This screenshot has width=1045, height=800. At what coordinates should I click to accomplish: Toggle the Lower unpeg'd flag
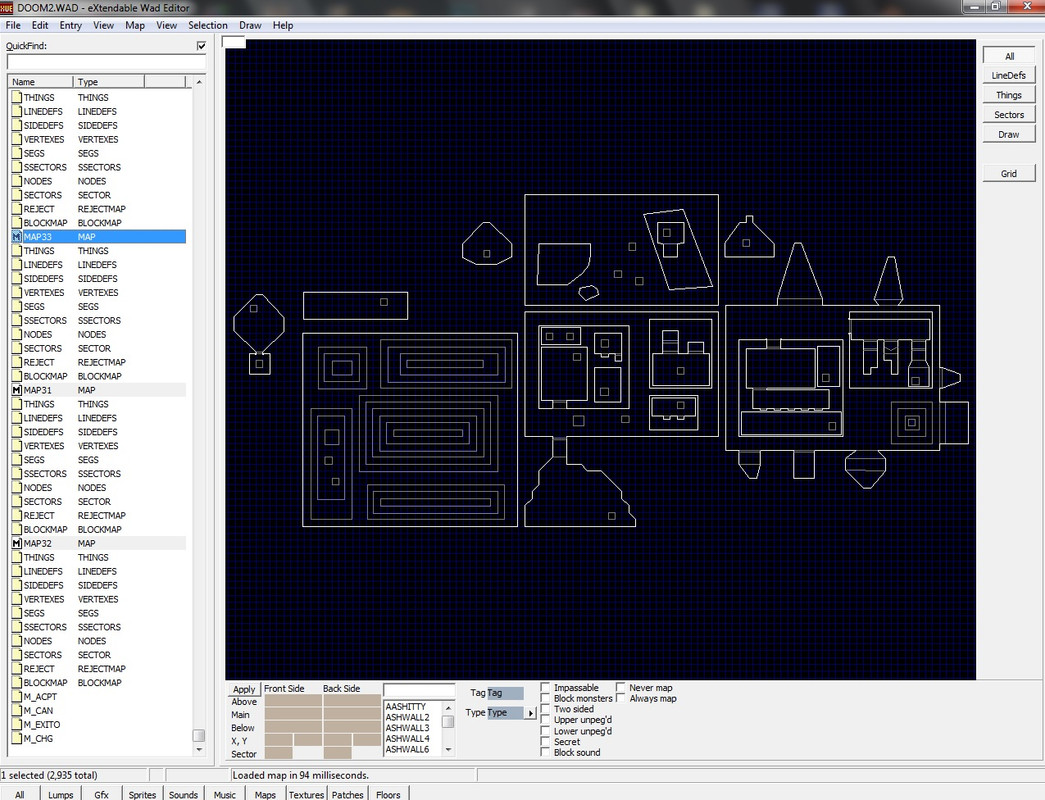545,731
